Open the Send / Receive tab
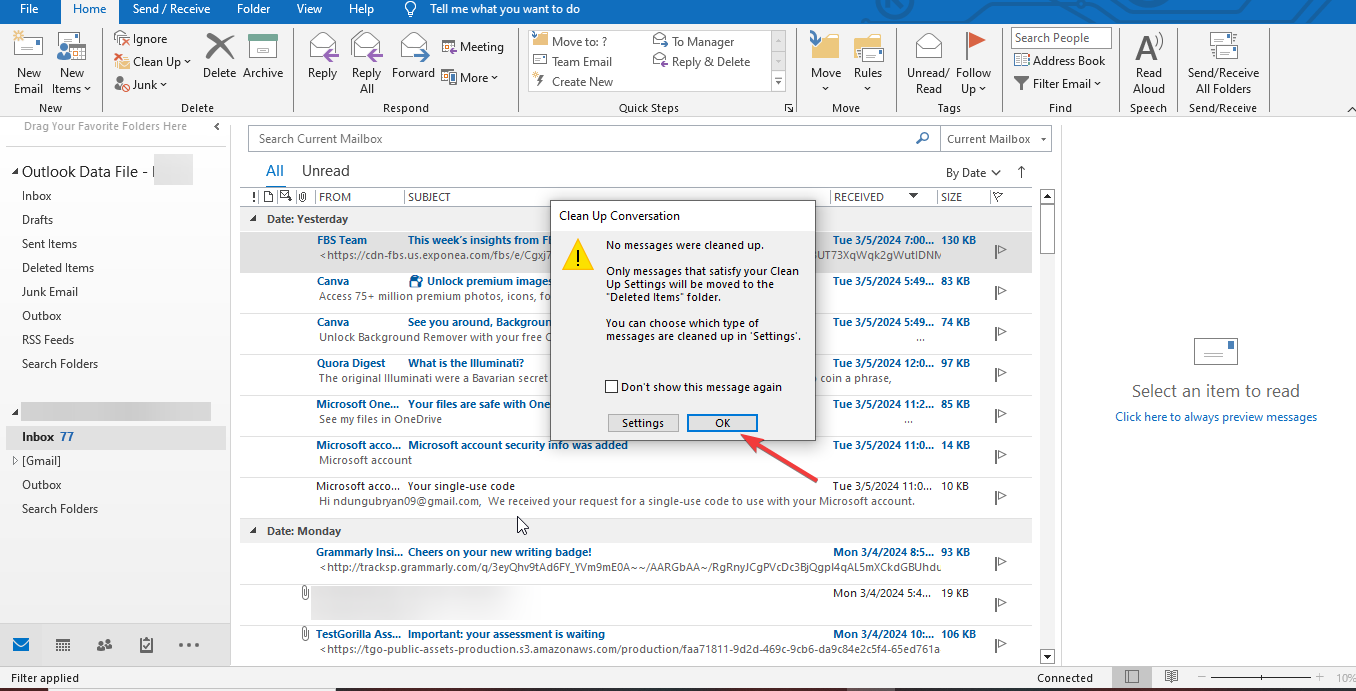 171,10
